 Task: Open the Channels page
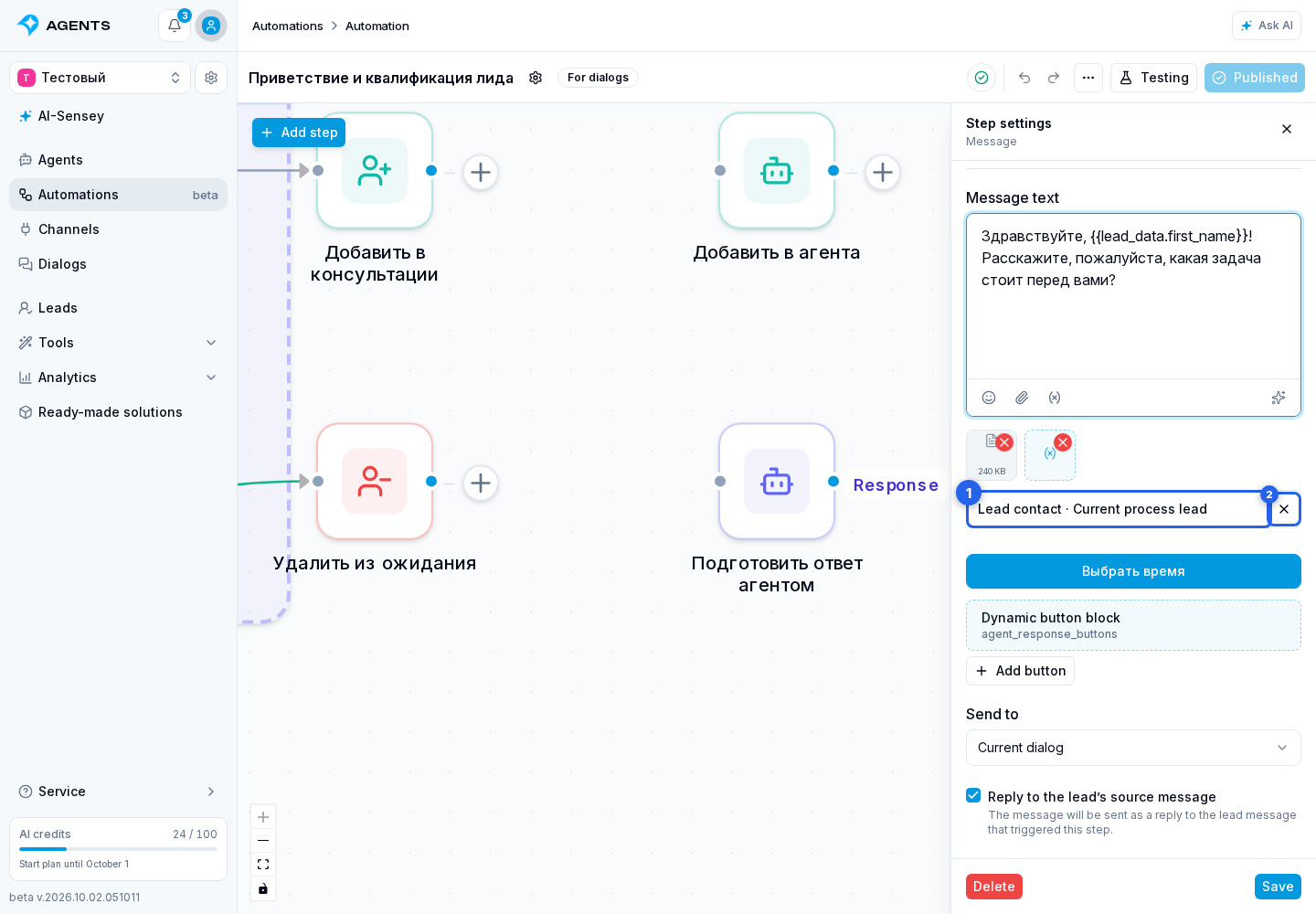pyautogui.click(x=119, y=229)
